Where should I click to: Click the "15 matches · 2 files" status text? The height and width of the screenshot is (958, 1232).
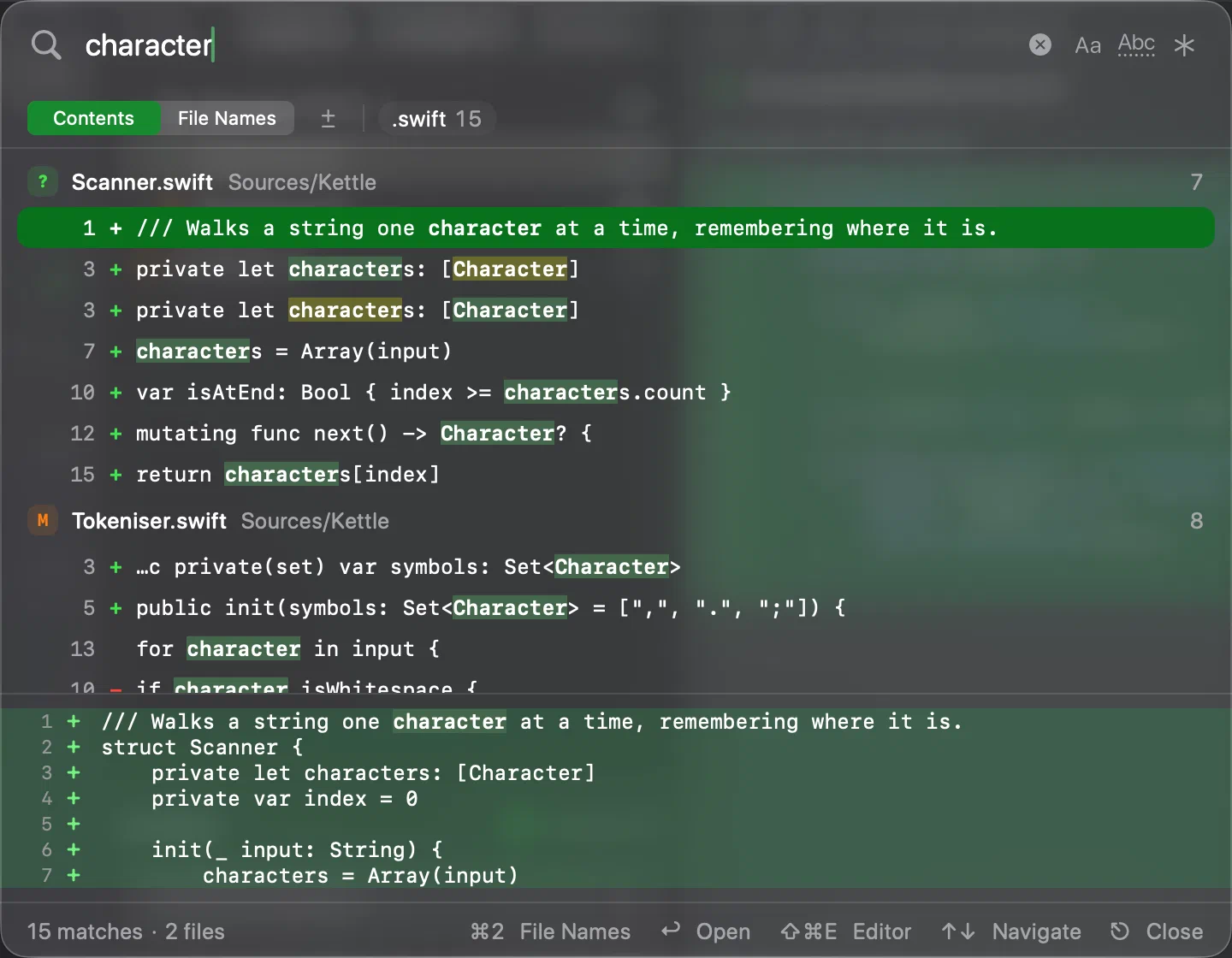click(126, 931)
